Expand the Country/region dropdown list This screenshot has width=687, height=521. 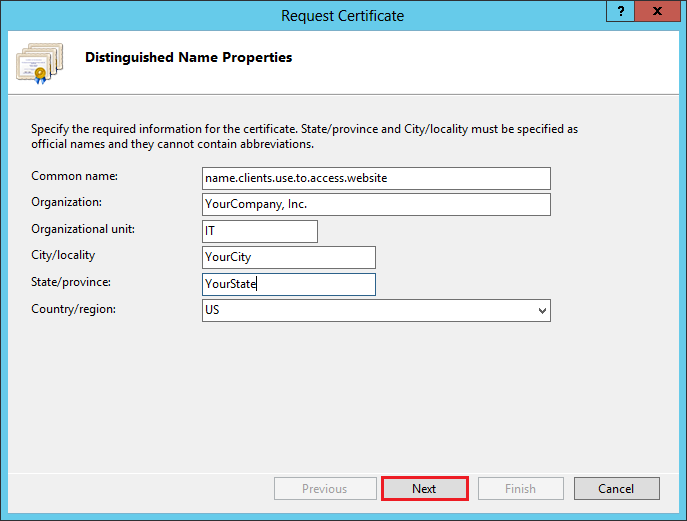pyautogui.click(x=542, y=311)
